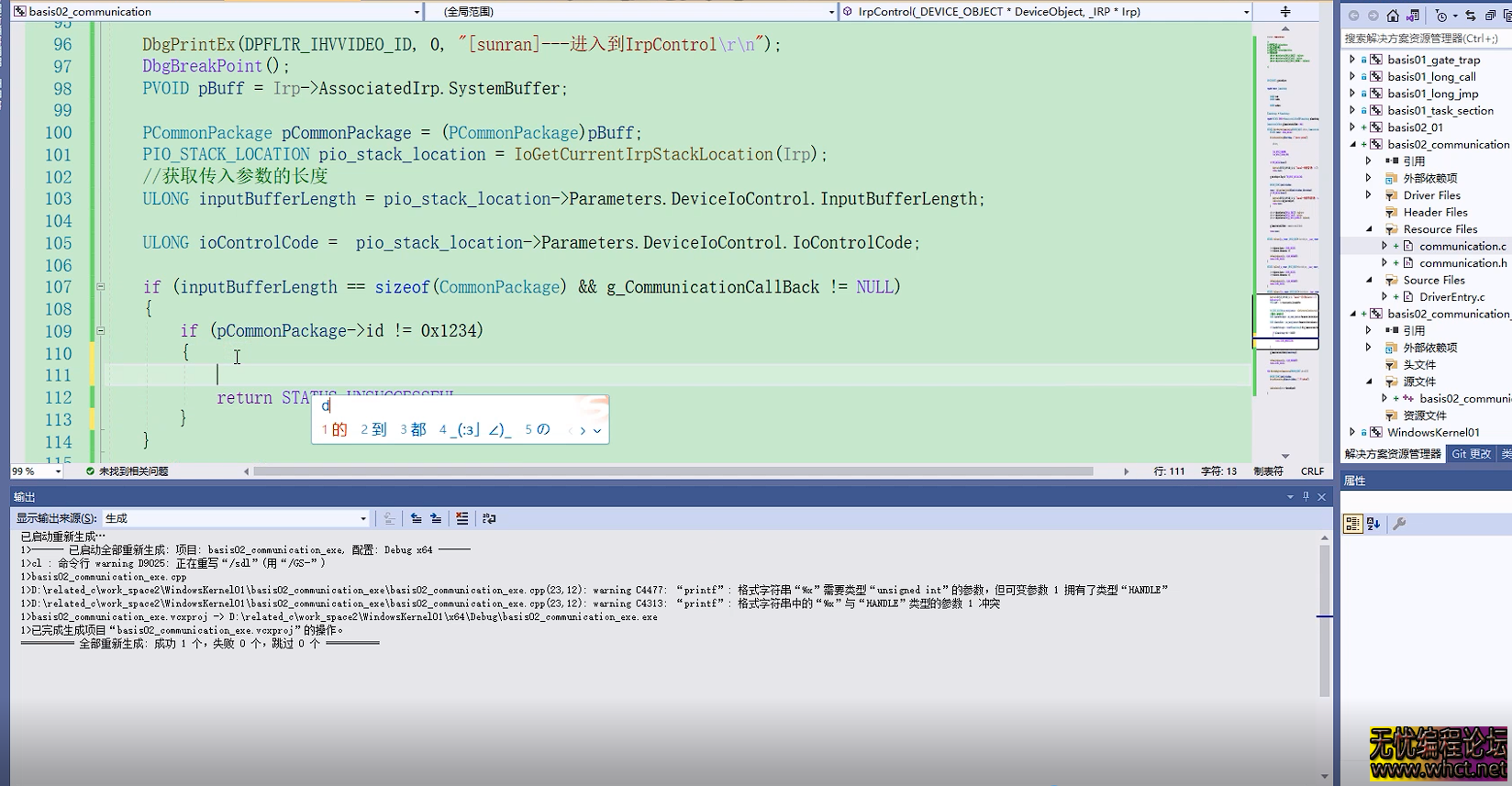The image size is (1512, 786).
Task: Sort properties alphabetically with A-Z icon
Action: 1373,524
